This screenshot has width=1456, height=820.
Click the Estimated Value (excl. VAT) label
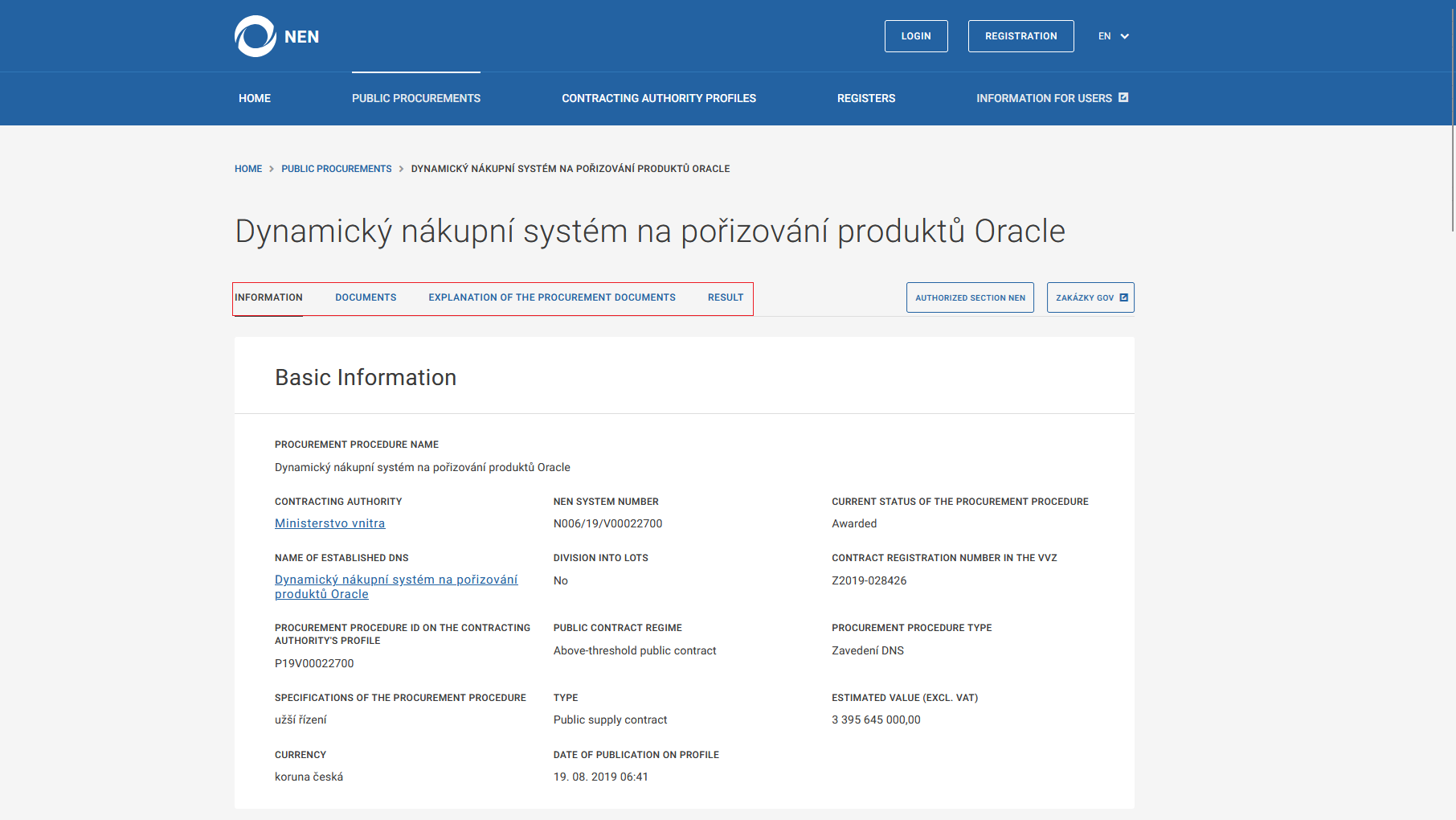905,698
